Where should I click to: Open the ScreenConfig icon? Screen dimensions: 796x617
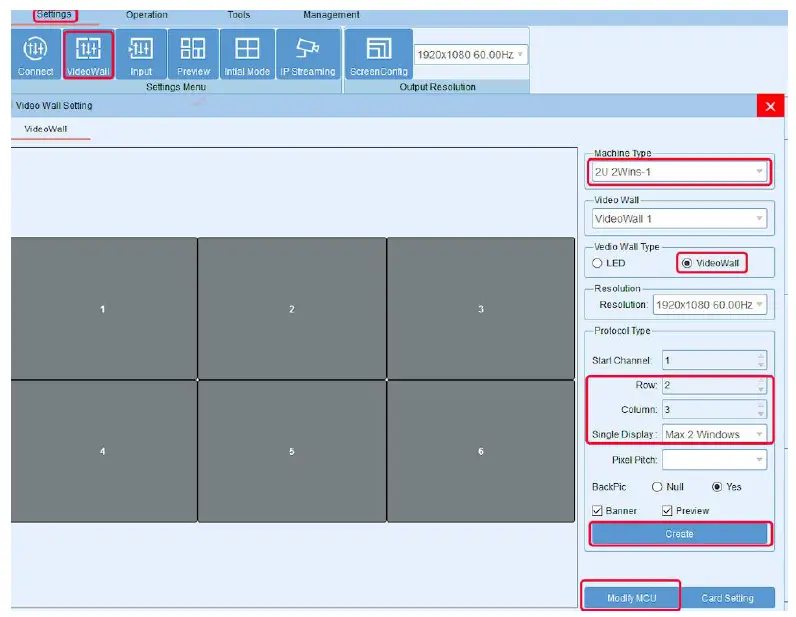pos(379,54)
